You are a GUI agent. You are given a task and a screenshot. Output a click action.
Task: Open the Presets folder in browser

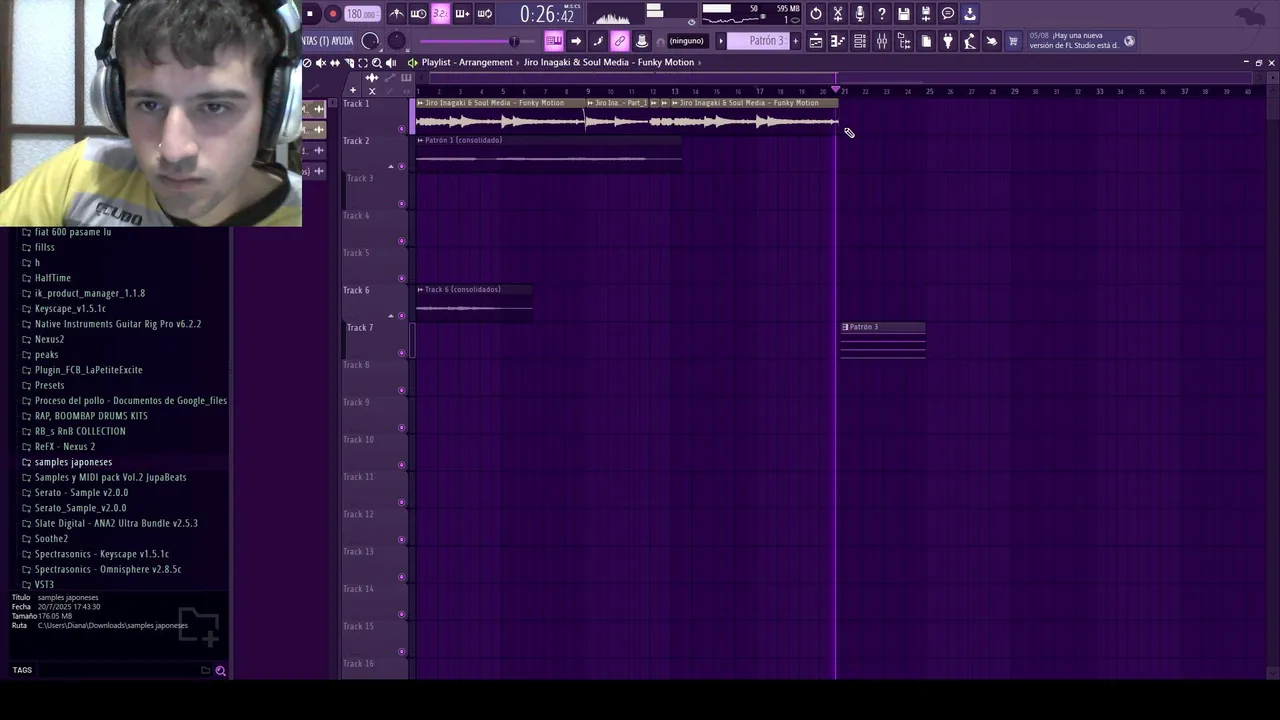49,385
